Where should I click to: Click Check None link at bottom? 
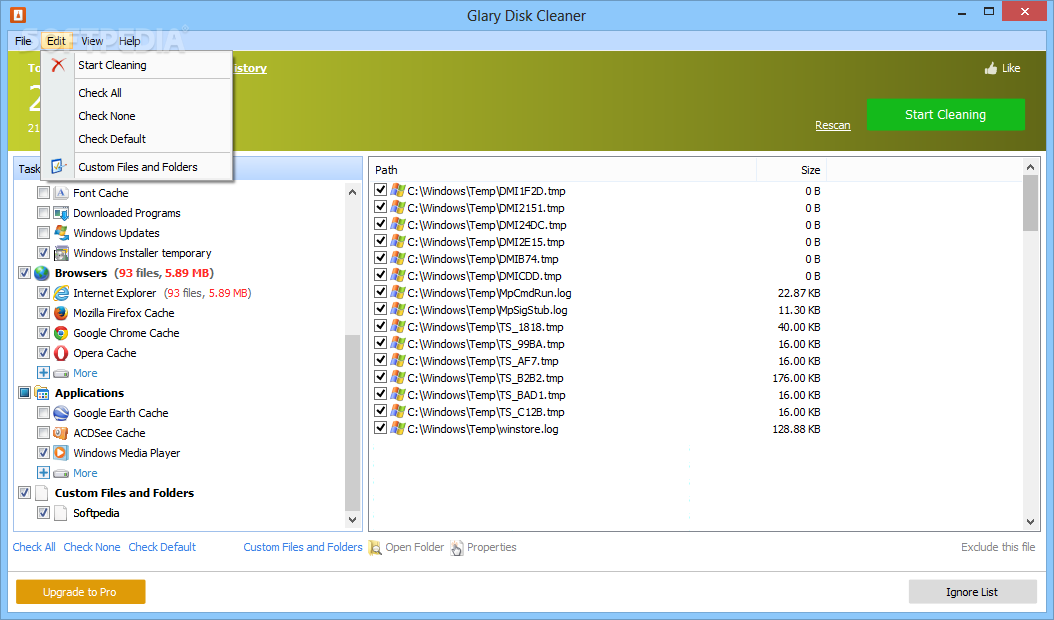(x=91, y=547)
